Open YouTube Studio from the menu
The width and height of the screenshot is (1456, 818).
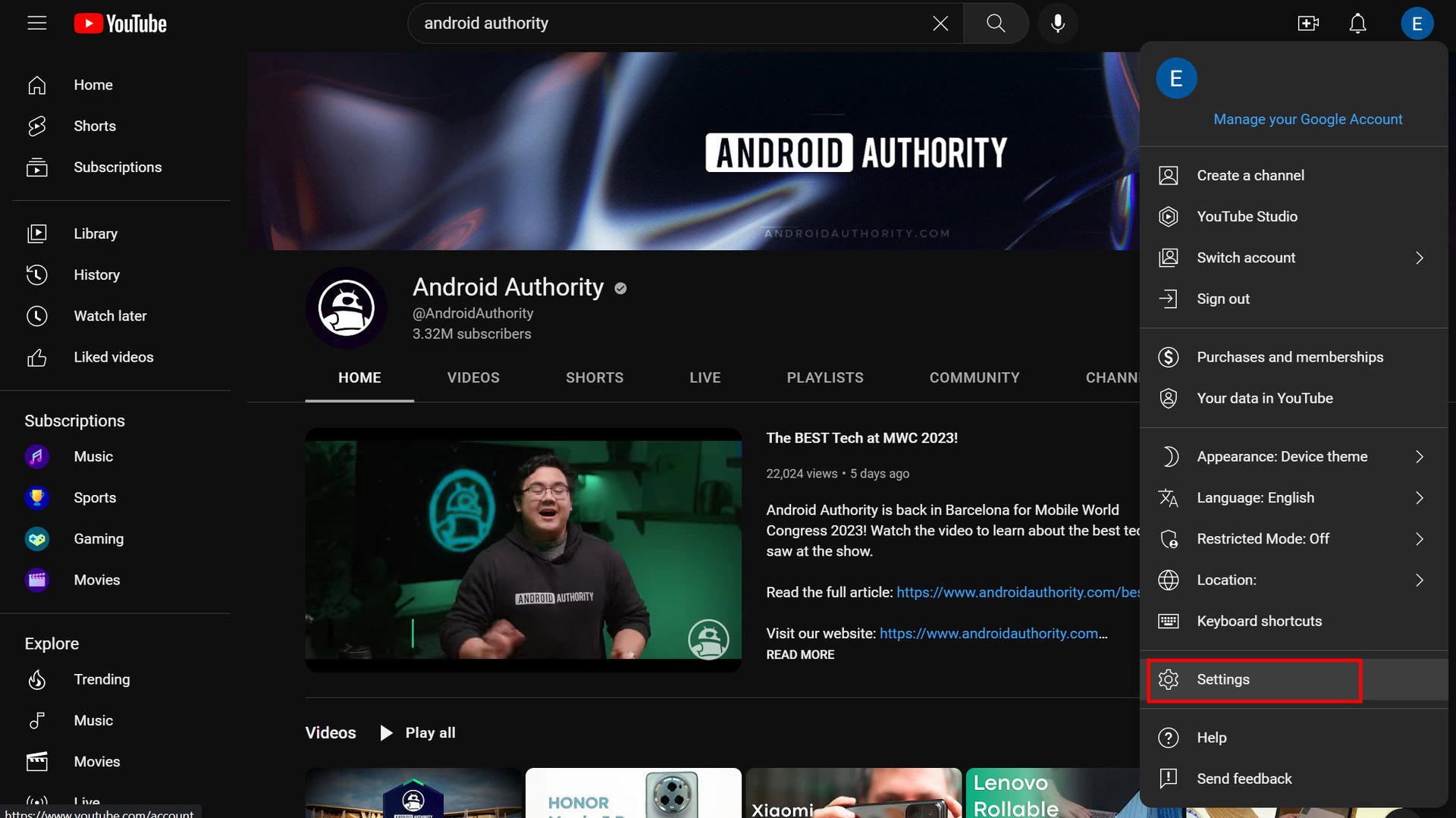point(1294,216)
